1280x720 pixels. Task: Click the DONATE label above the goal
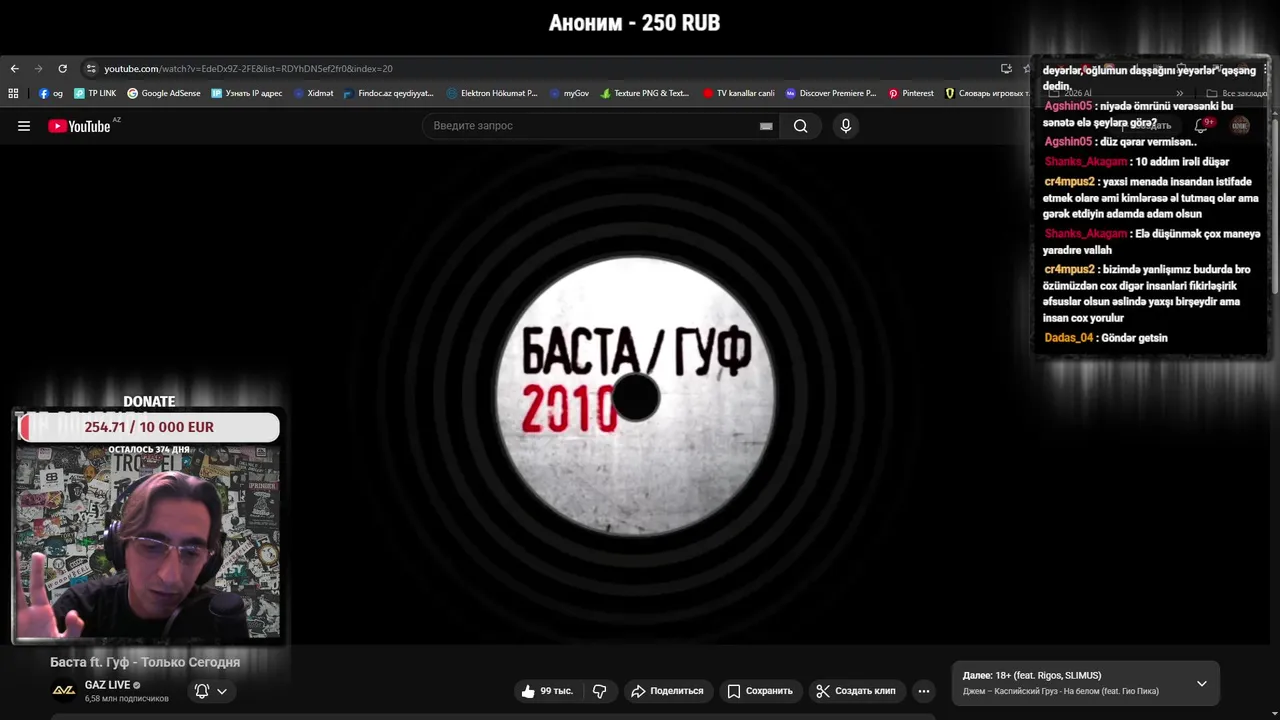[149, 402]
